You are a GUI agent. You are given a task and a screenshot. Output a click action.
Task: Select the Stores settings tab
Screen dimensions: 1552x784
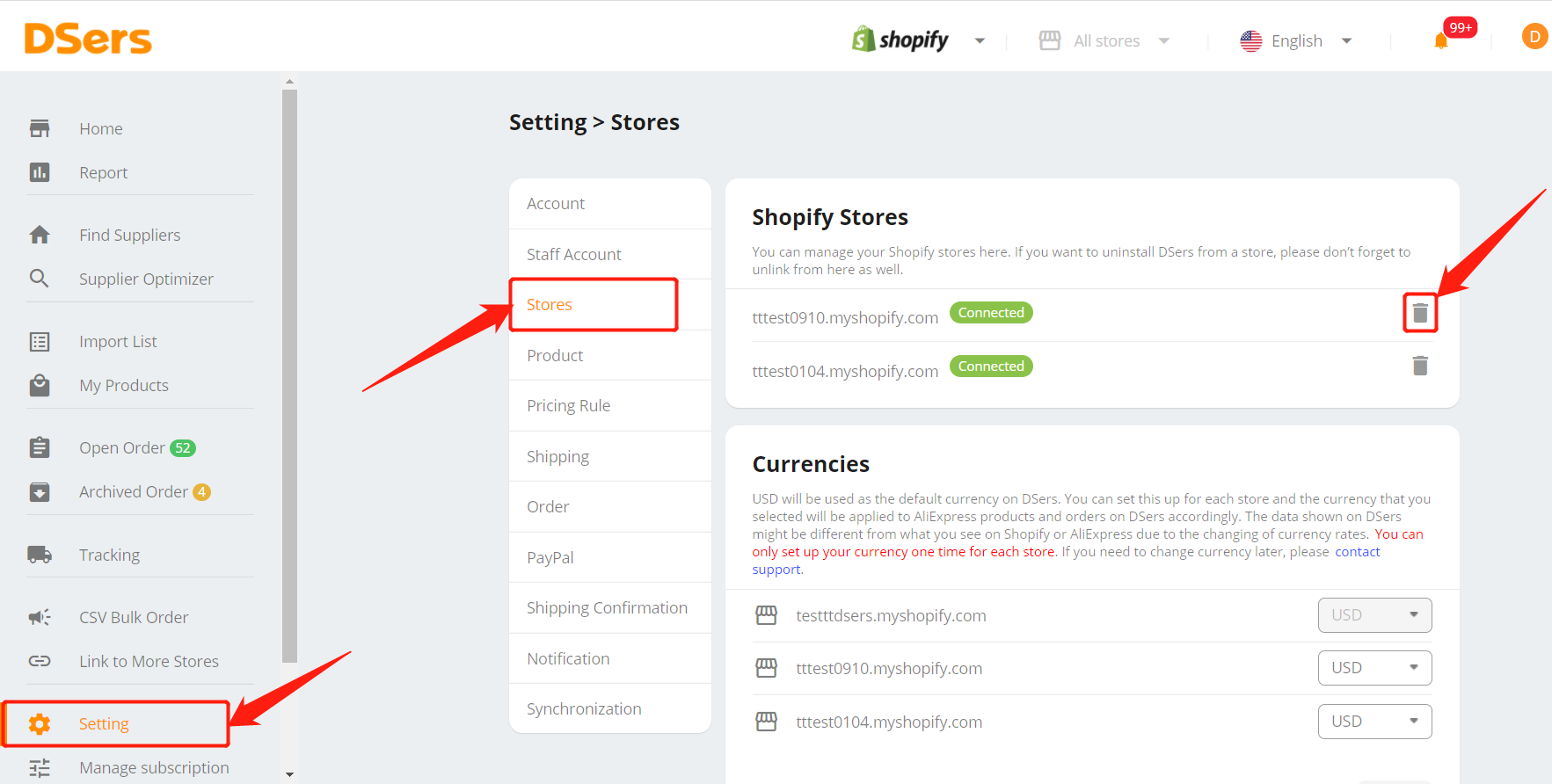(x=610, y=304)
